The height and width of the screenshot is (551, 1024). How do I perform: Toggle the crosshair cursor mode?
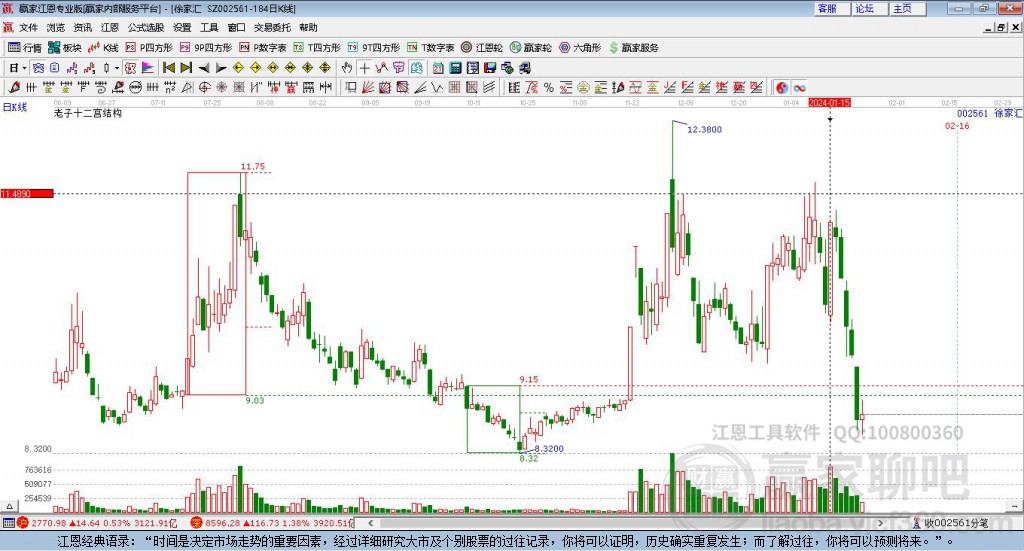[x=365, y=68]
